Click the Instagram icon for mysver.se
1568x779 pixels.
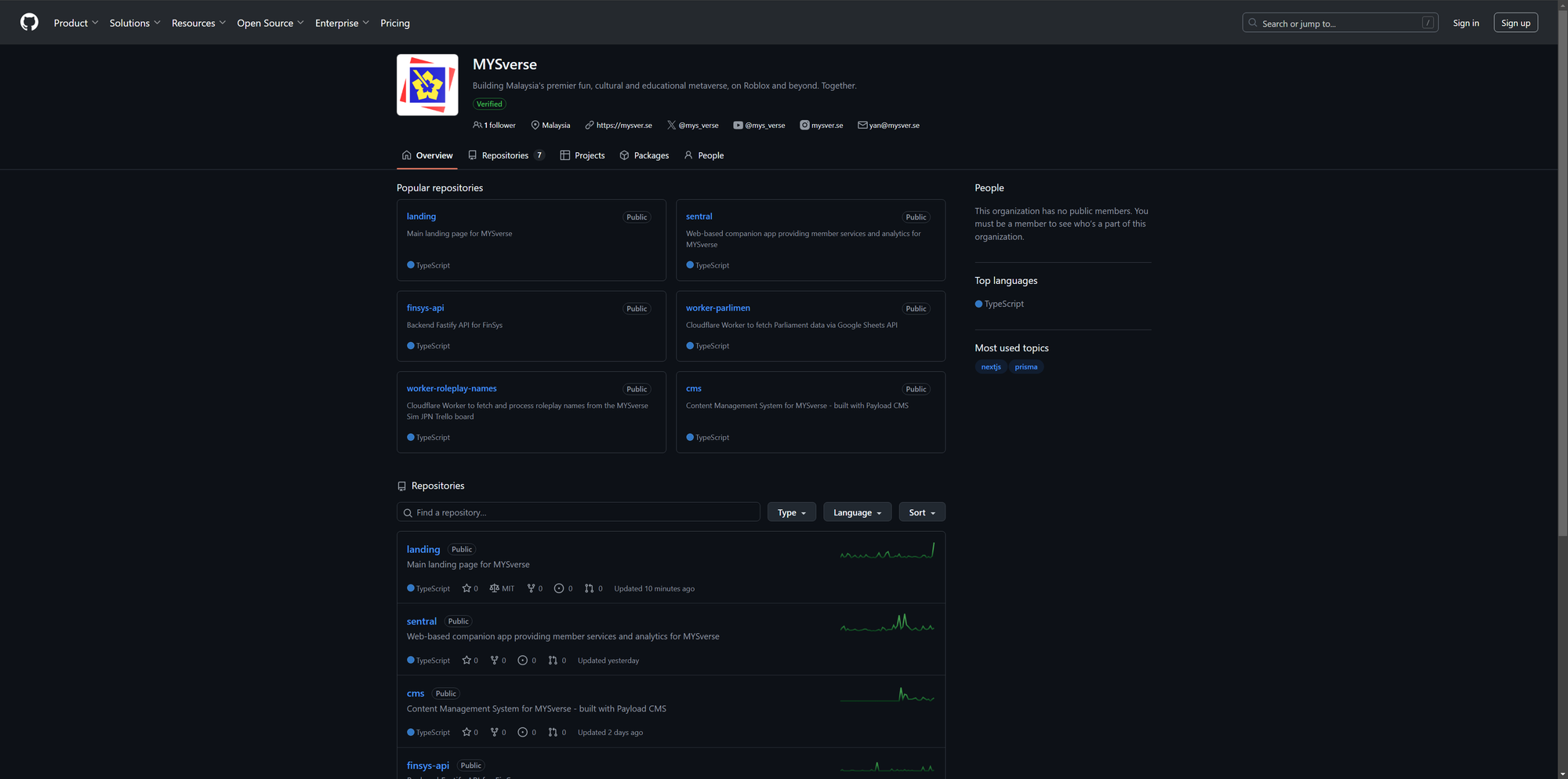coord(804,125)
